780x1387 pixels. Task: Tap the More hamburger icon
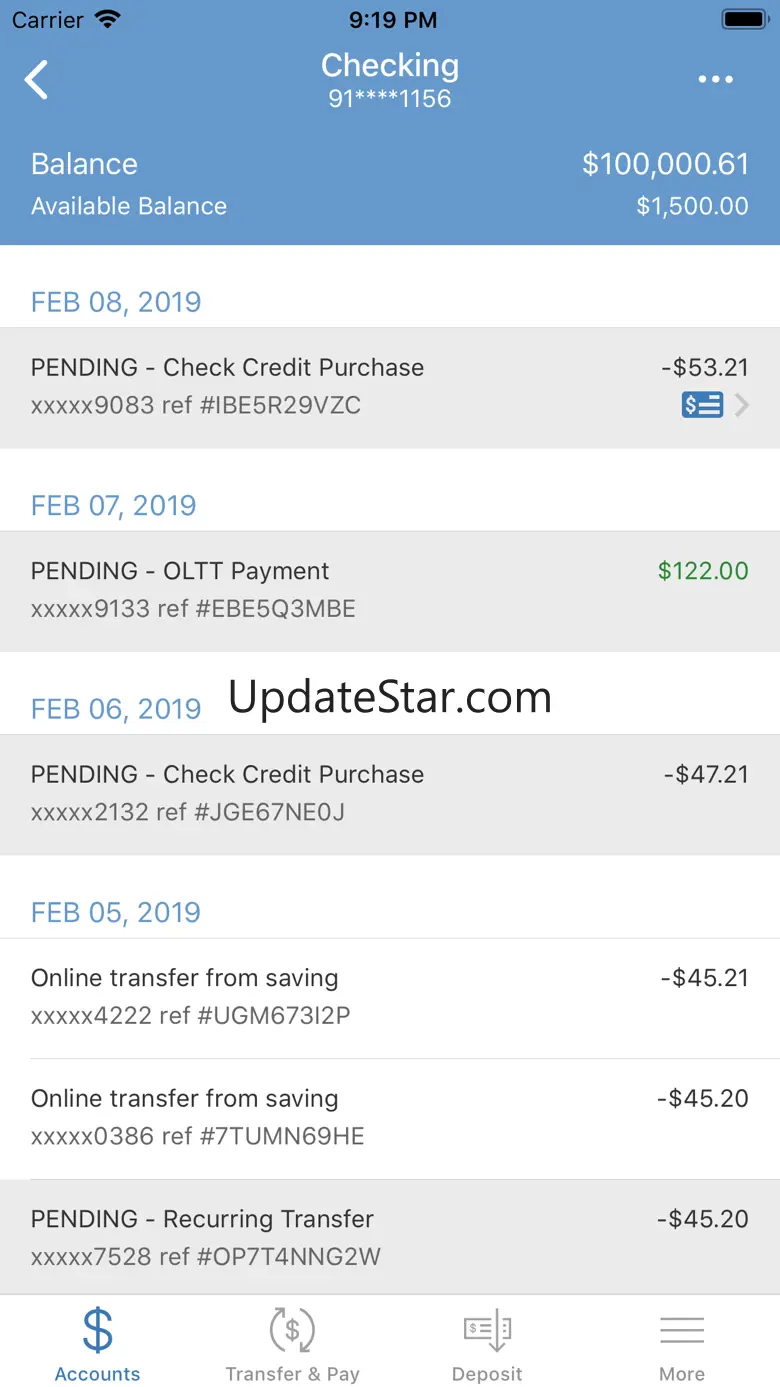coord(682,1330)
